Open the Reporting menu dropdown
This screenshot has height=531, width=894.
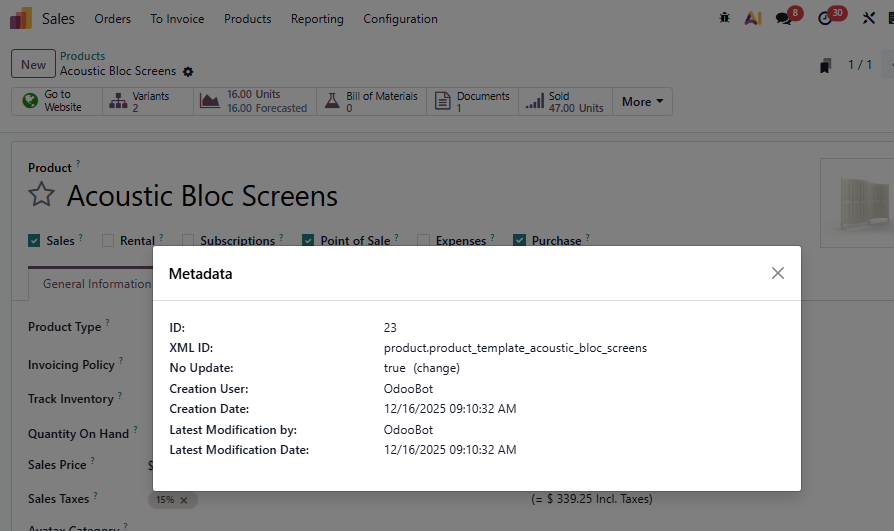317,19
